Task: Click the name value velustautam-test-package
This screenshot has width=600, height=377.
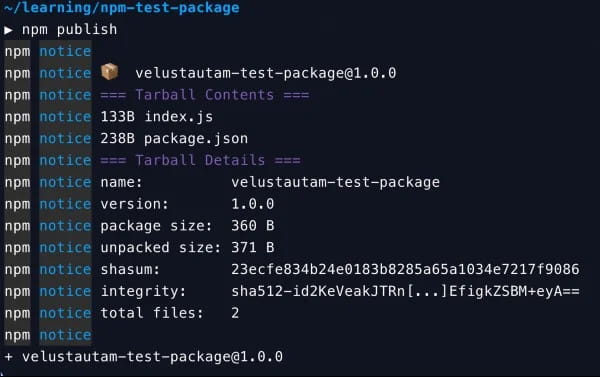Action: pos(335,182)
